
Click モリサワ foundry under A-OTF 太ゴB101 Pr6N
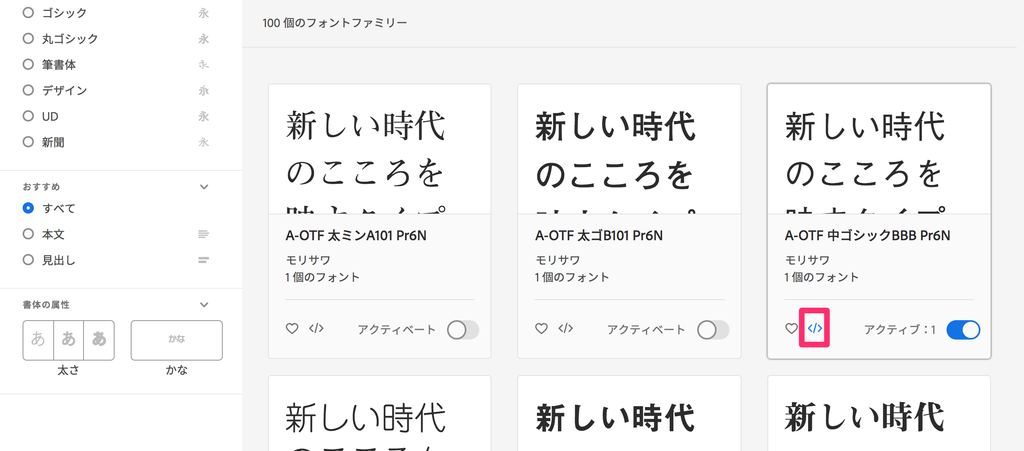pyautogui.click(x=557, y=260)
